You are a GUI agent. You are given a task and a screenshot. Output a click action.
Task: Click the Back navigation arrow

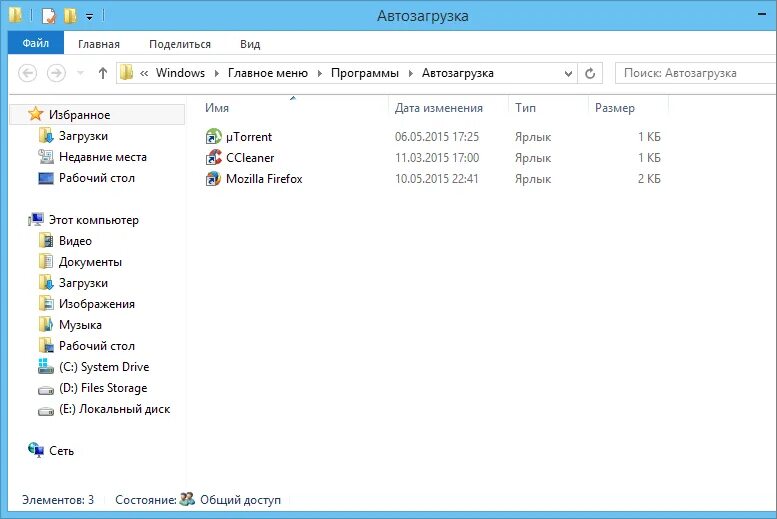pyautogui.click(x=28, y=73)
